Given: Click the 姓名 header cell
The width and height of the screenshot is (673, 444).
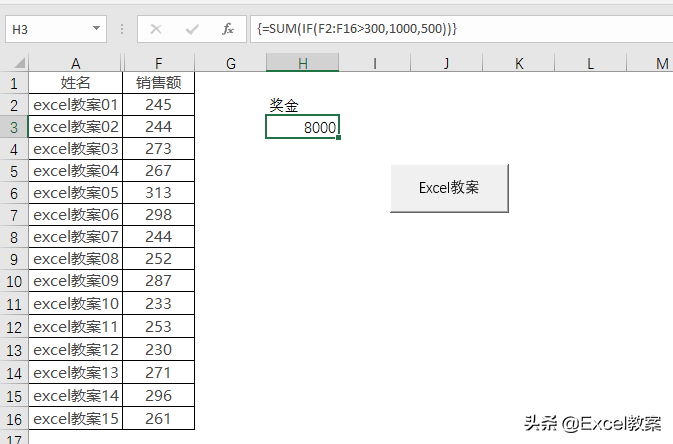Looking at the screenshot, I should click(76, 82).
